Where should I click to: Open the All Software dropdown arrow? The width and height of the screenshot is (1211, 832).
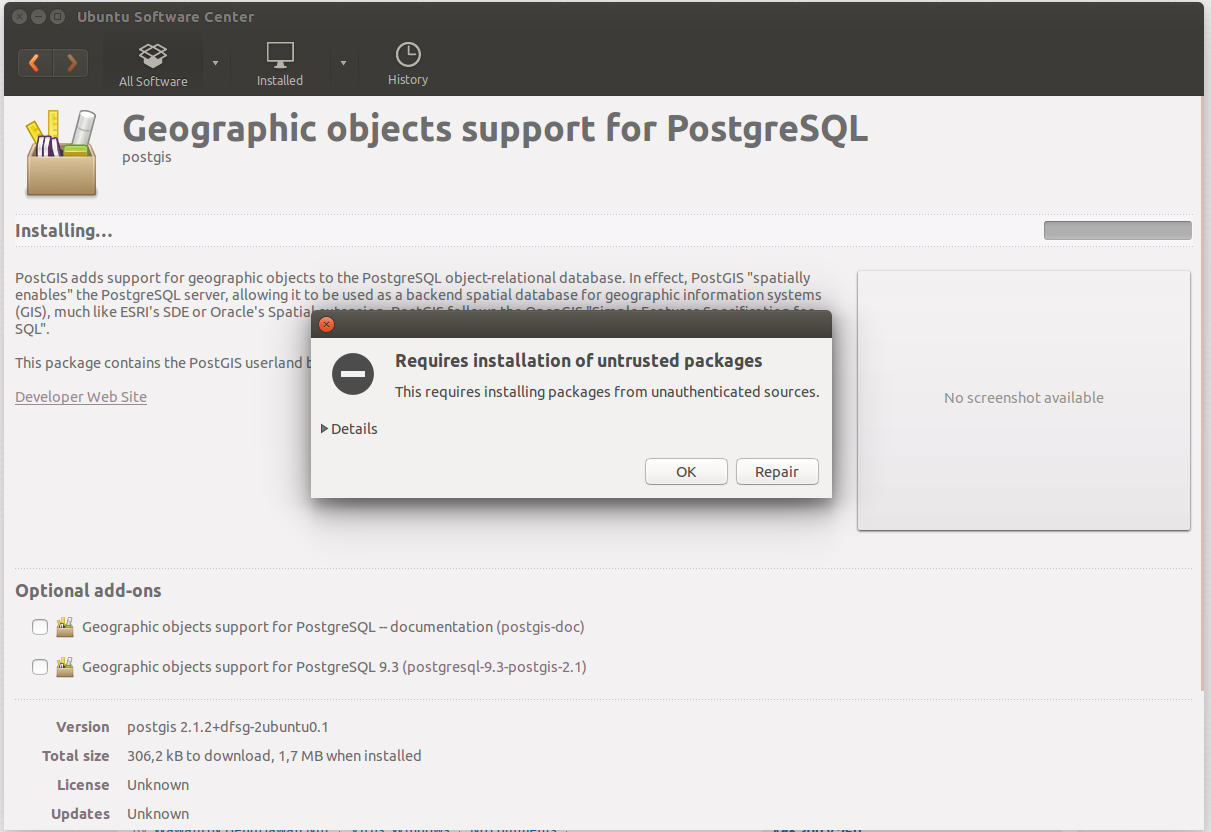[215, 63]
